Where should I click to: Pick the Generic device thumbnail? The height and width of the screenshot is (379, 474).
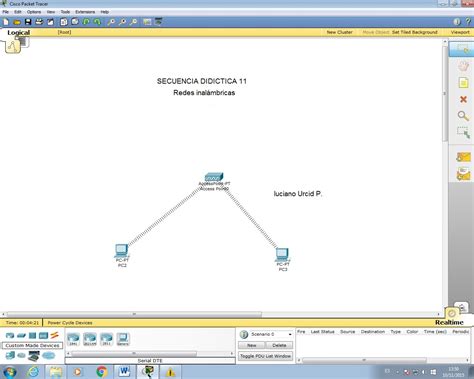123,339
